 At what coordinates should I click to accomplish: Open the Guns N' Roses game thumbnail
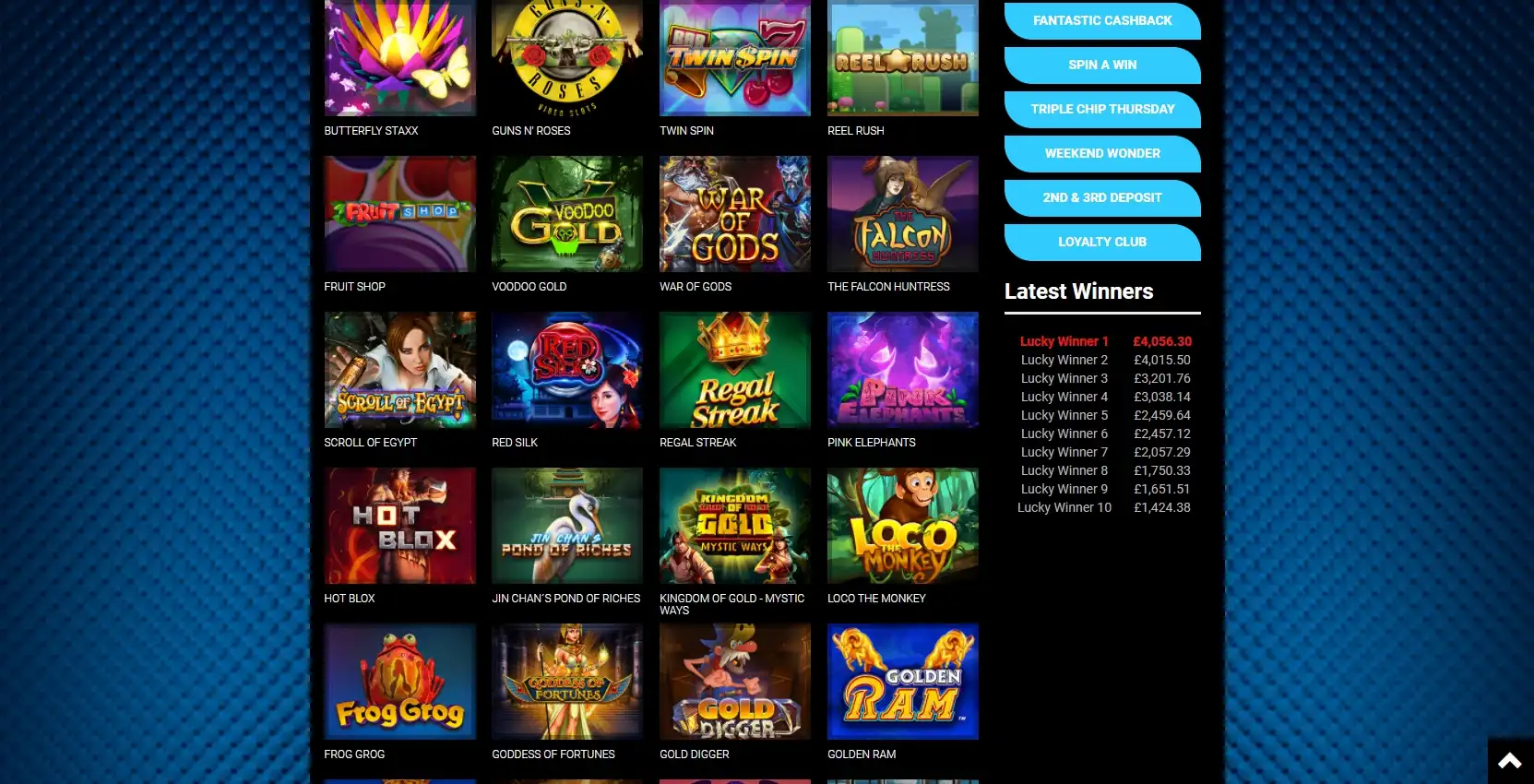(567, 58)
